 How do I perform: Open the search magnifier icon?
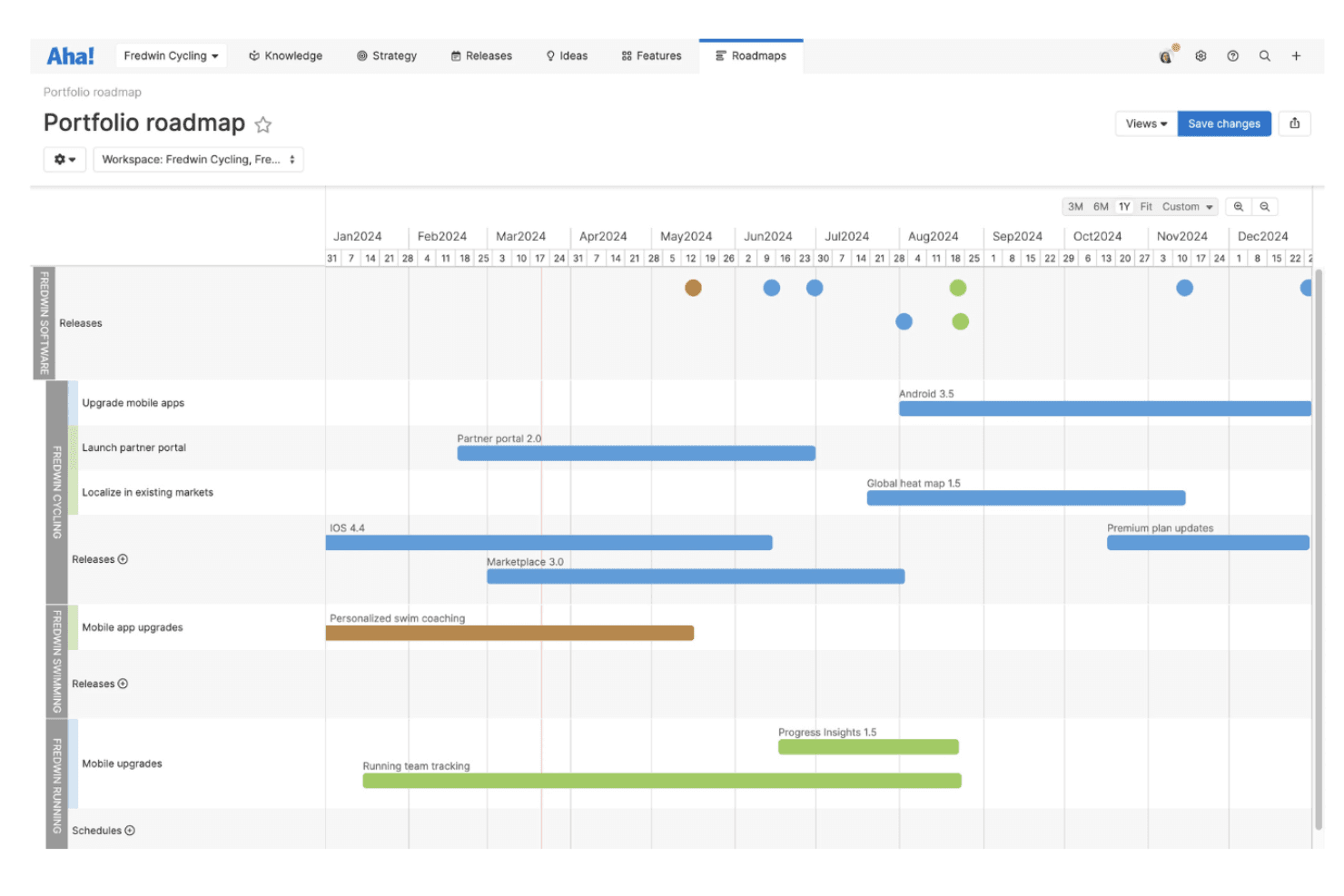point(1264,56)
